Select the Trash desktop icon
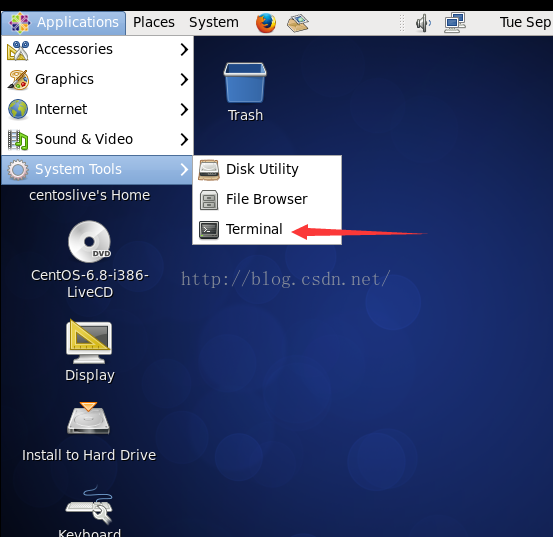 tap(245, 83)
